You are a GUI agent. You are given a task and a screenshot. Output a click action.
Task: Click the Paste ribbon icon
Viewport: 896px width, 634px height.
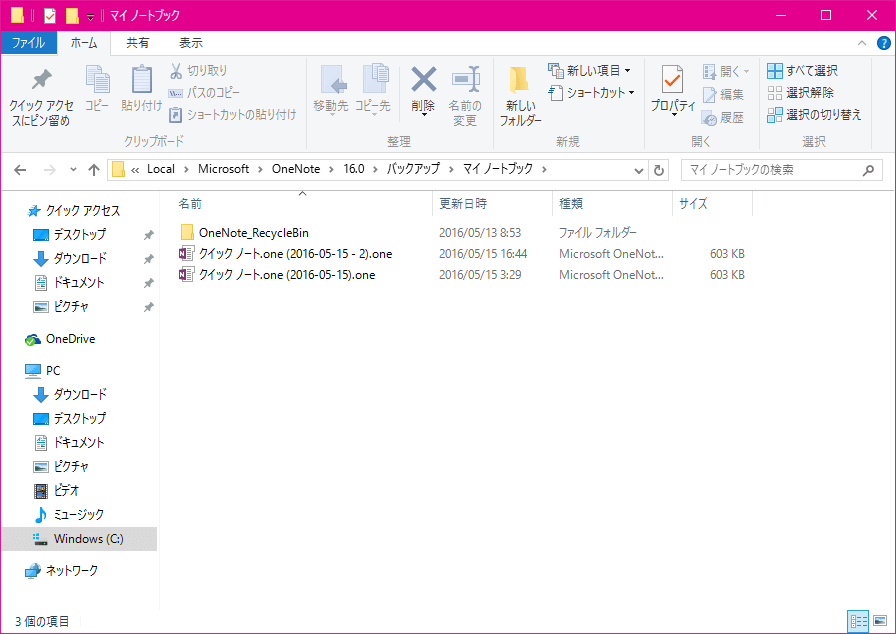point(141,89)
